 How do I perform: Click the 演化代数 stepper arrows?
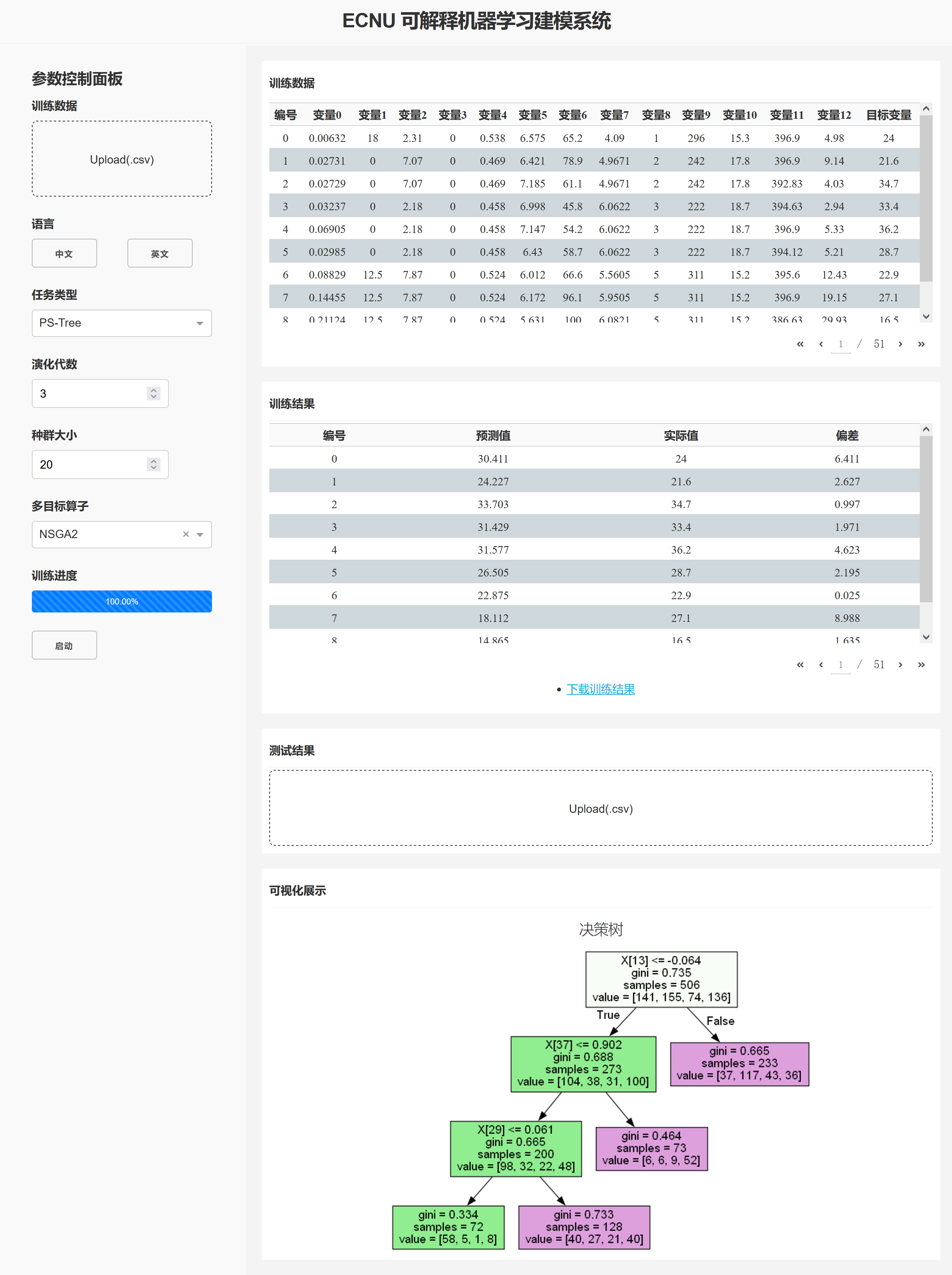[x=153, y=394]
